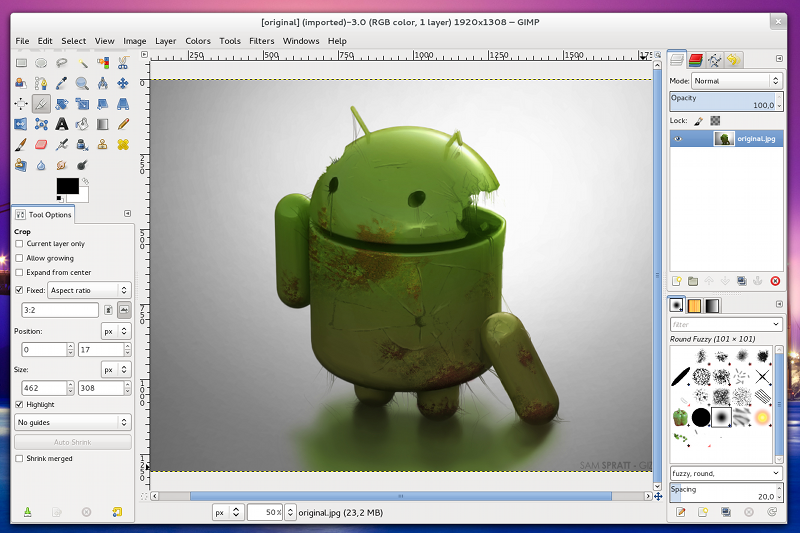
Task: Select the Scissors Select tool
Action: [123, 63]
